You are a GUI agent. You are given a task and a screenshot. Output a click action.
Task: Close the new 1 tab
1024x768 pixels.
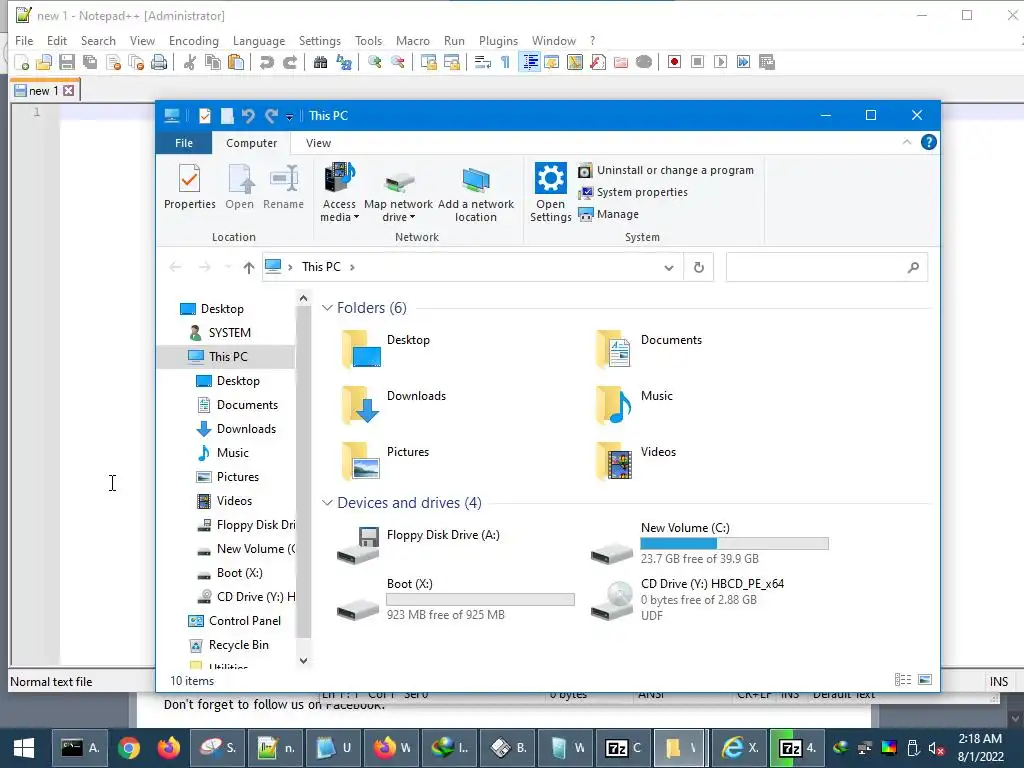point(69,91)
